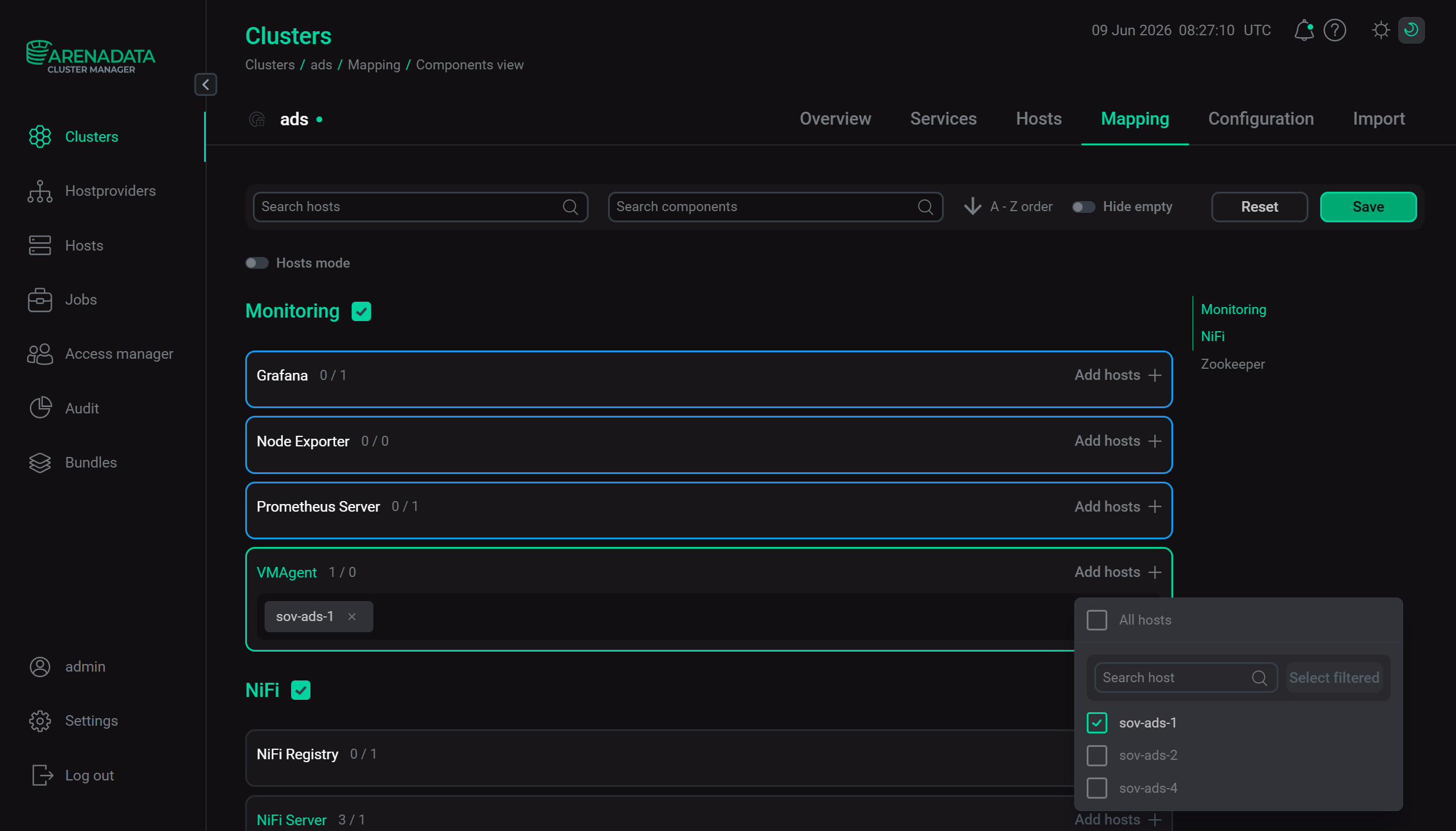1456x831 pixels.
Task: Jump to Monitoring in the side anchor list
Action: [x=1234, y=309]
